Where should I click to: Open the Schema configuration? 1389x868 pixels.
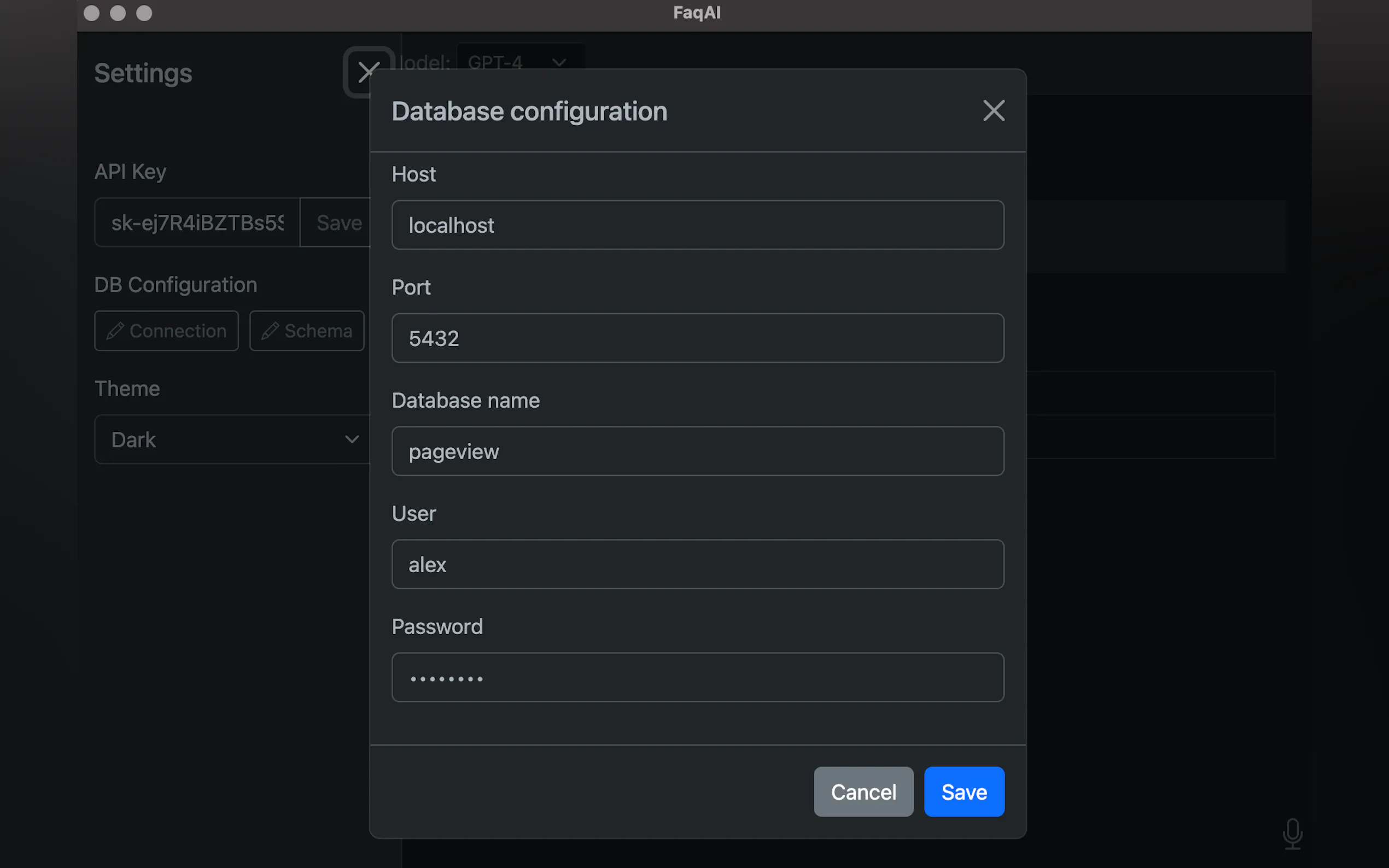tap(307, 331)
